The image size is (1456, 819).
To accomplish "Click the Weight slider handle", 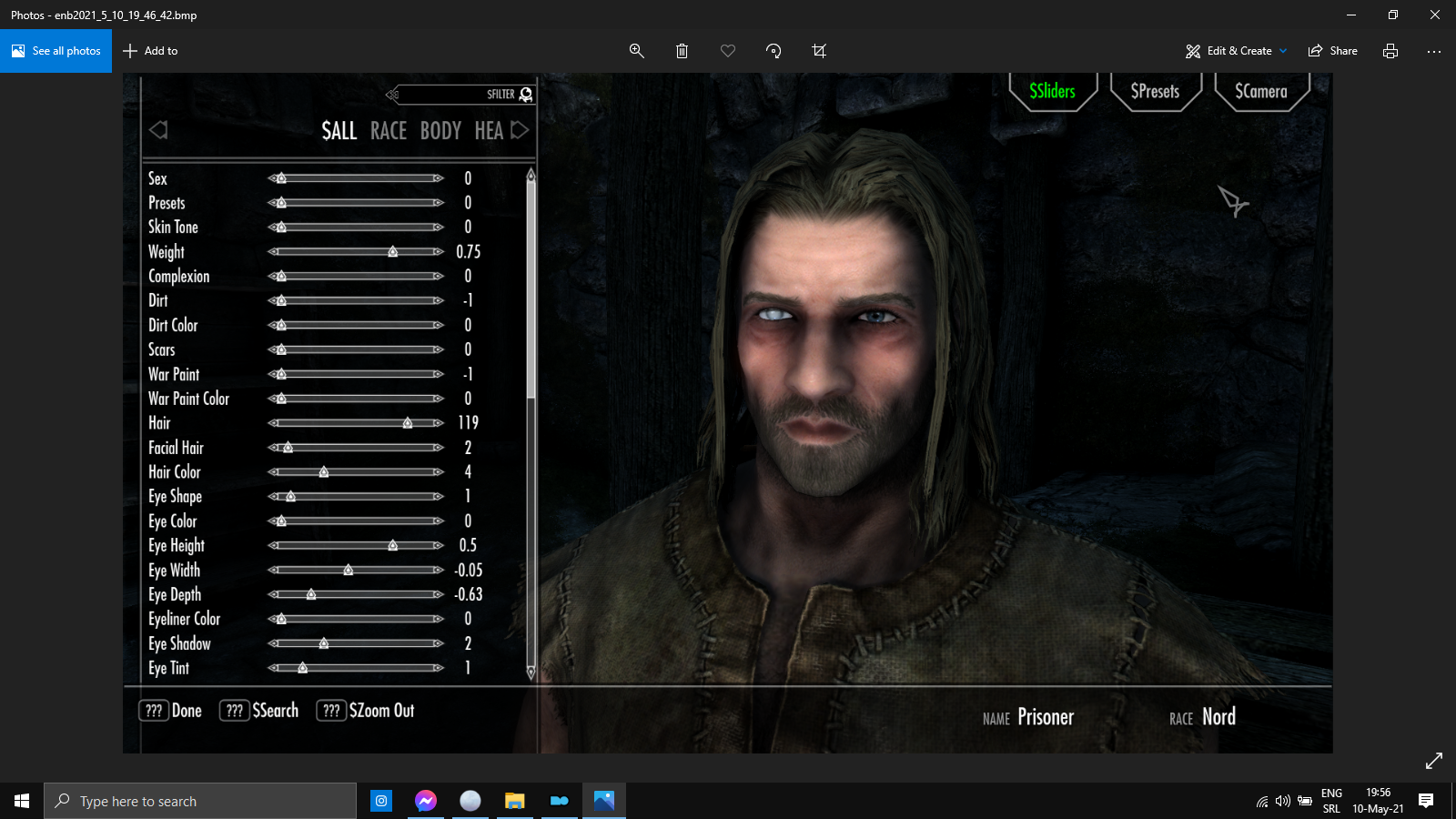I will [393, 251].
